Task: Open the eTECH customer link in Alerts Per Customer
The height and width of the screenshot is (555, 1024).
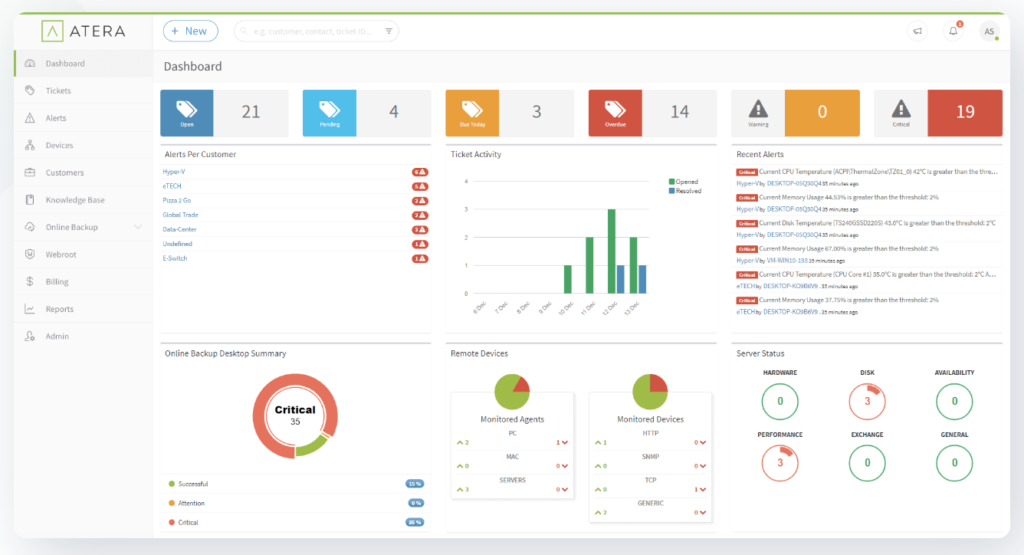Action: tap(172, 186)
